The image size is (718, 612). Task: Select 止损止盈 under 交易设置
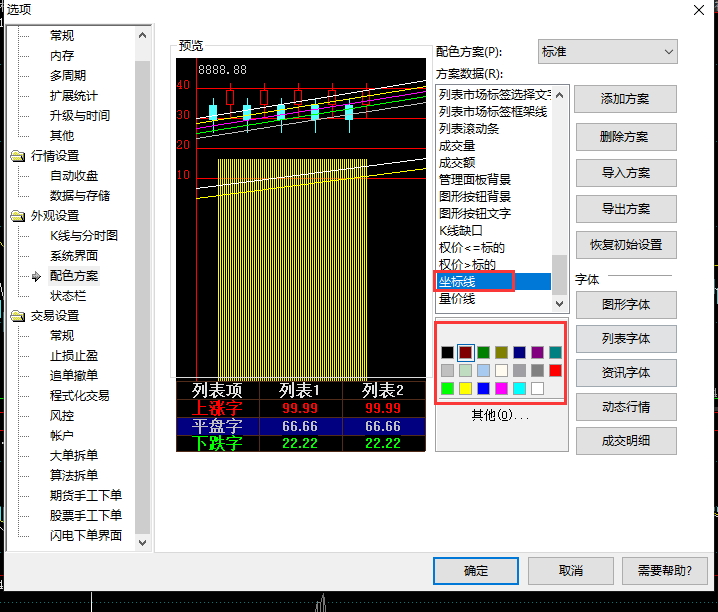coord(74,356)
